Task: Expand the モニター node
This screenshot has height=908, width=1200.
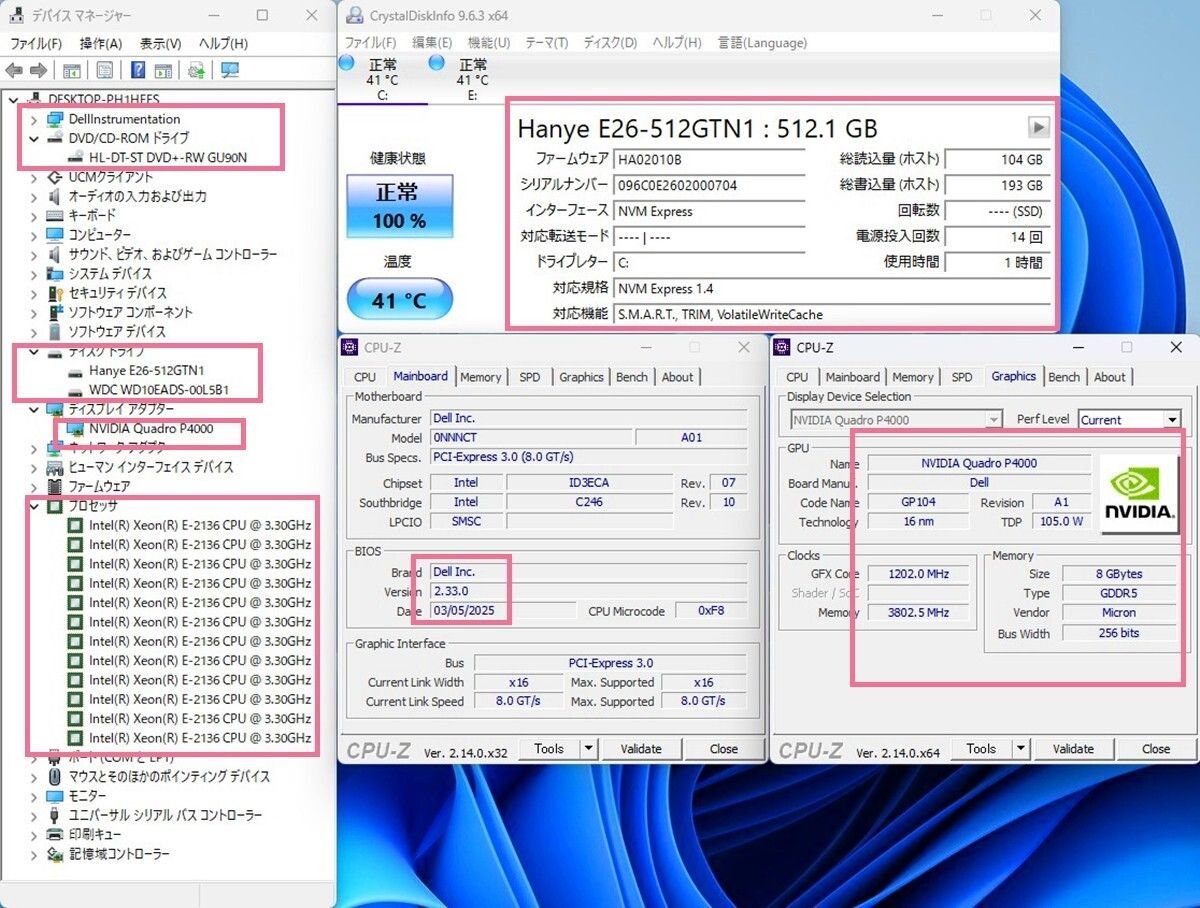Action: click(34, 796)
